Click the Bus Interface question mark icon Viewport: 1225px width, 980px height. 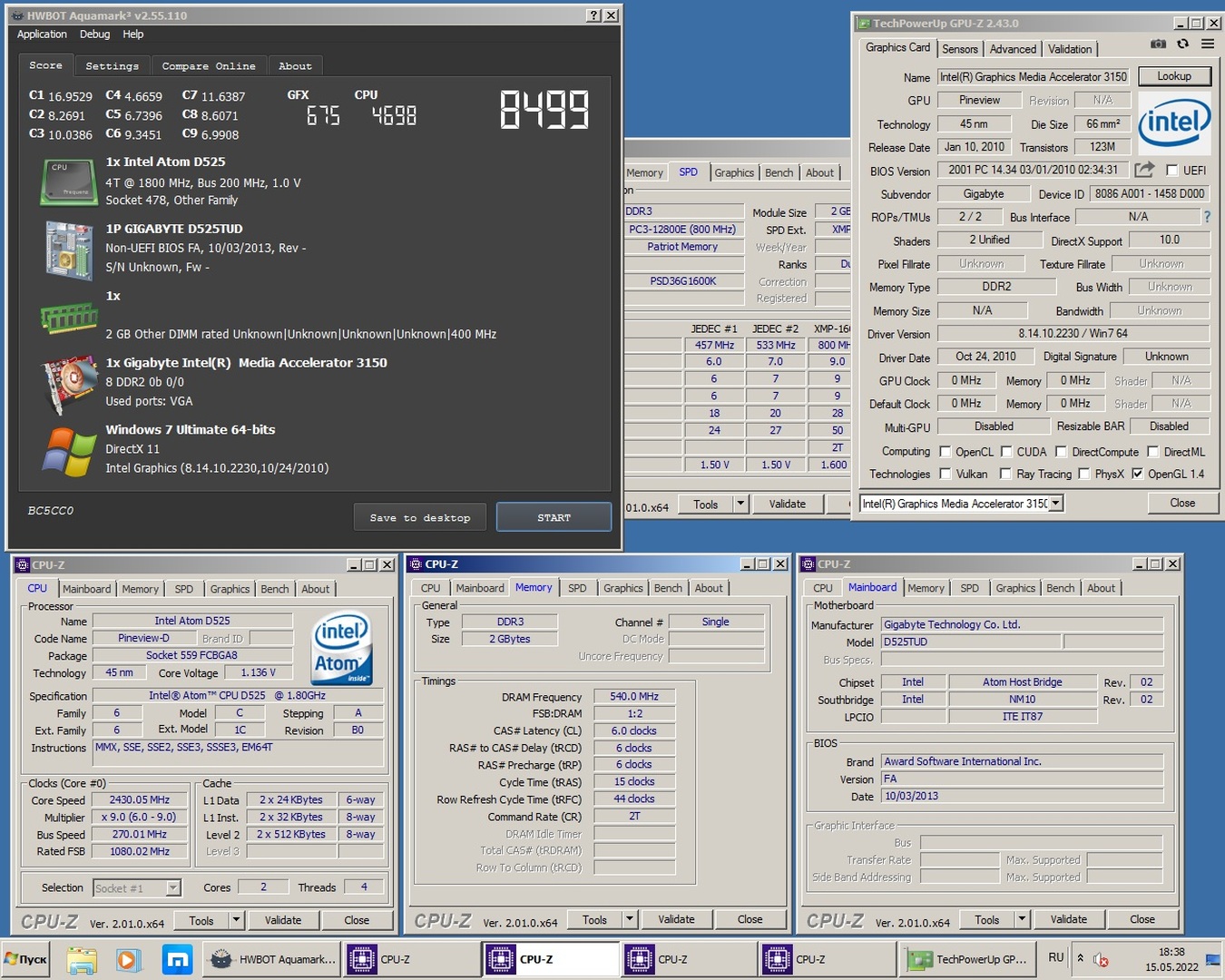(1207, 217)
